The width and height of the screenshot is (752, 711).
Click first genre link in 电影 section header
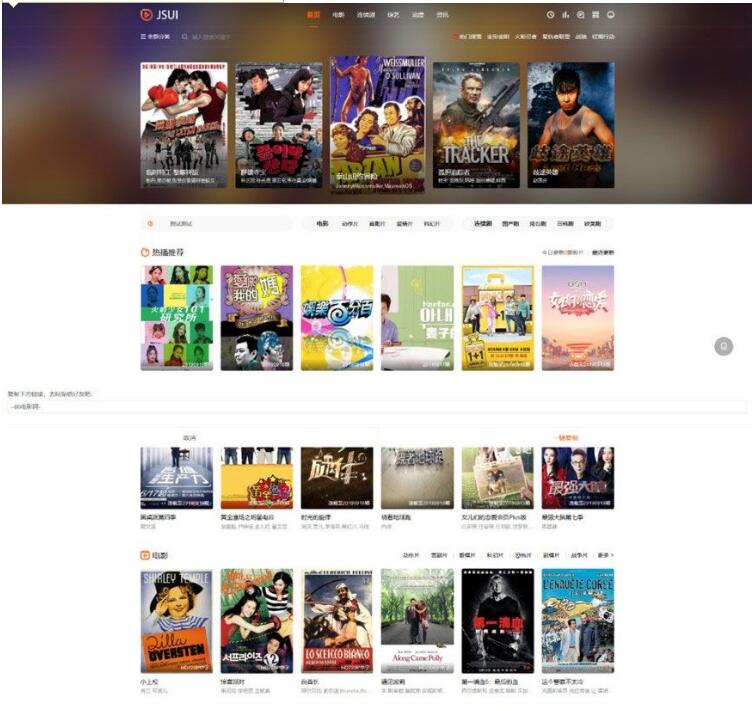pyautogui.click(x=411, y=555)
